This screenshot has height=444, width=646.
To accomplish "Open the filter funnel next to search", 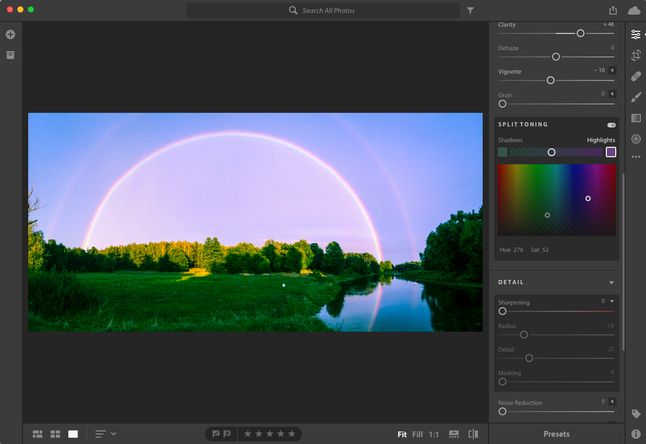I will coord(470,11).
